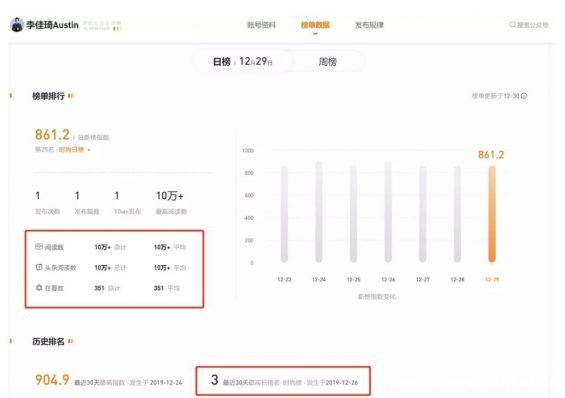Click the 861.2 label above chart
Screen dimensions: 565x398
[x=491, y=155]
